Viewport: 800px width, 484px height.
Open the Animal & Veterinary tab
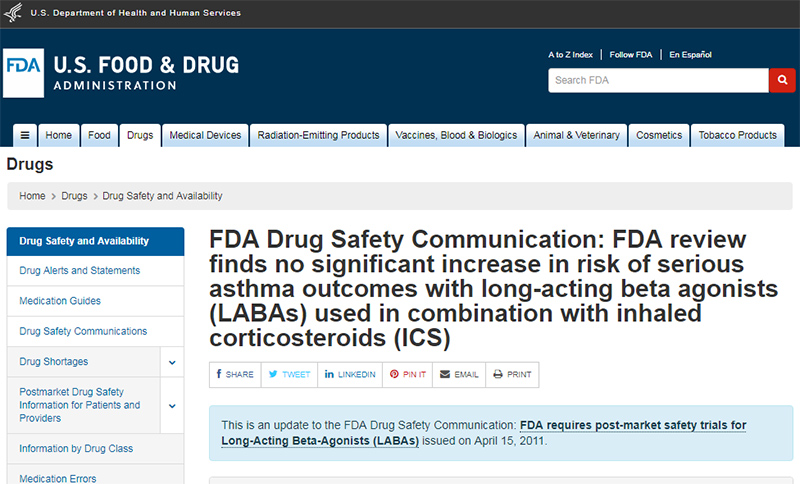point(577,135)
